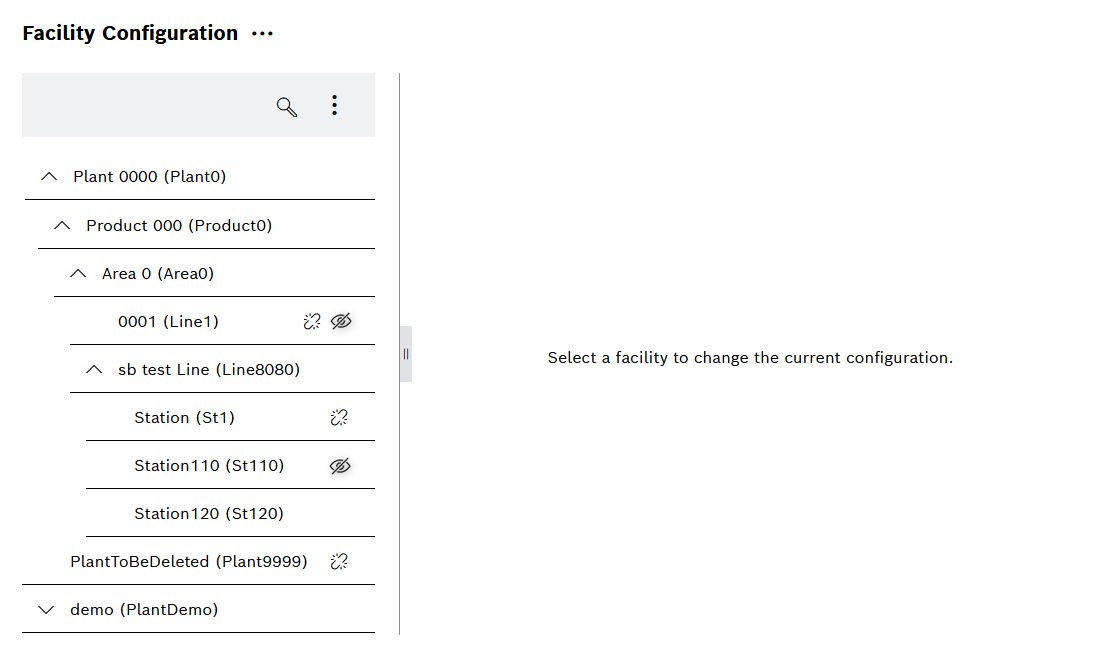
Task: Select Station120 (St120) in the tree
Action: coord(209,514)
